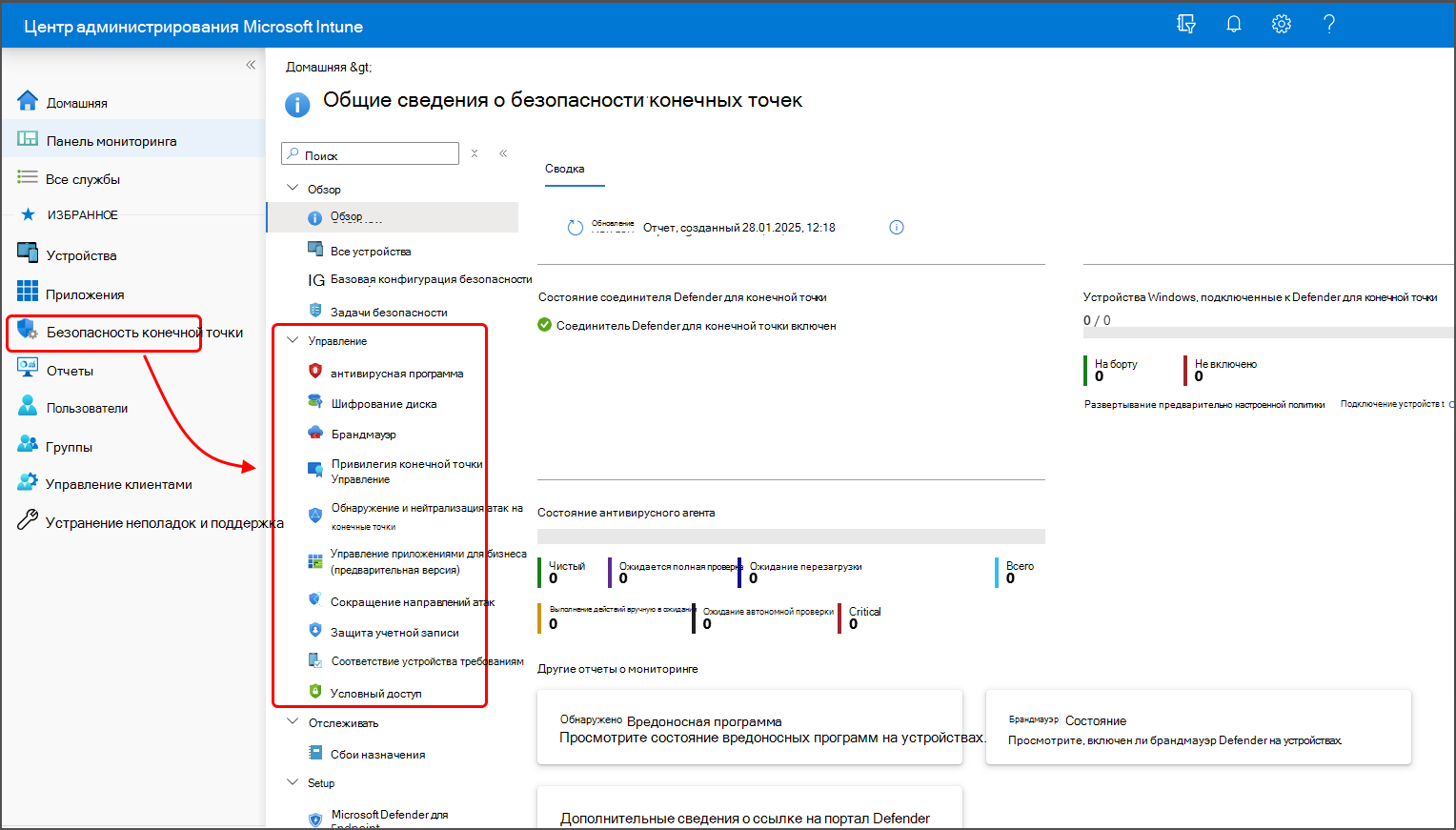Open settings gear in top bar

point(1282,25)
